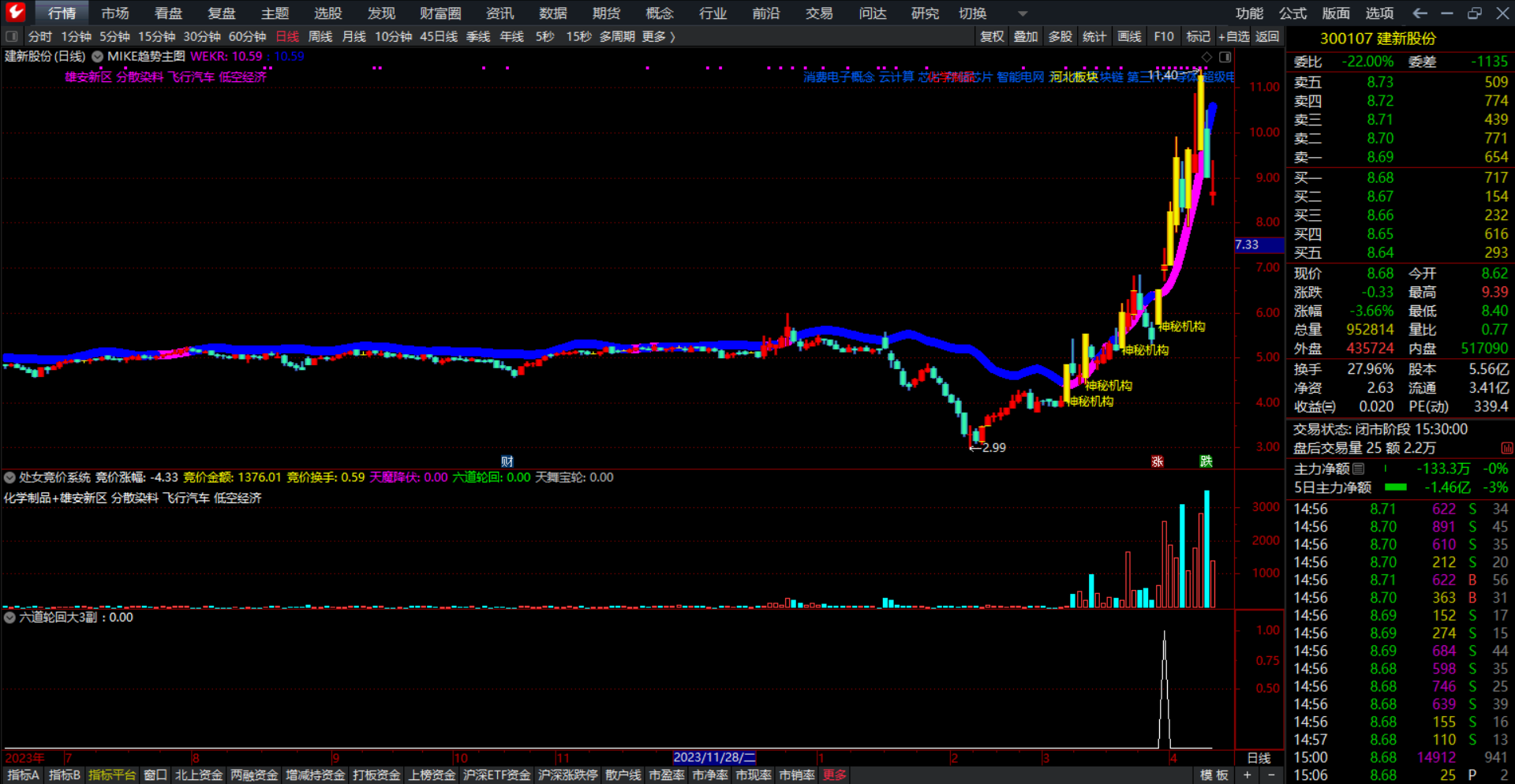Select 市盈率 indicator tab
The width and height of the screenshot is (1515, 784).
coord(667,775)
